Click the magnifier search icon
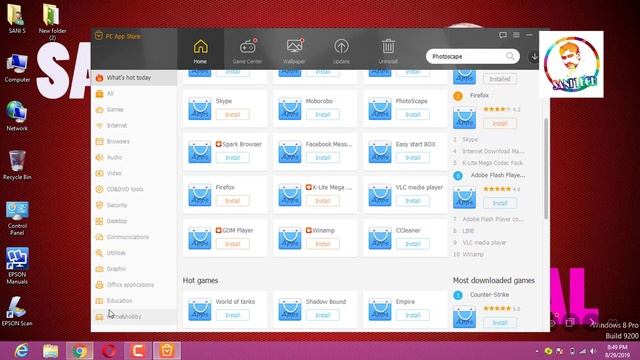The height and width of the screenshot is (360, 640). pyautogui.click(x=511, y=56)
